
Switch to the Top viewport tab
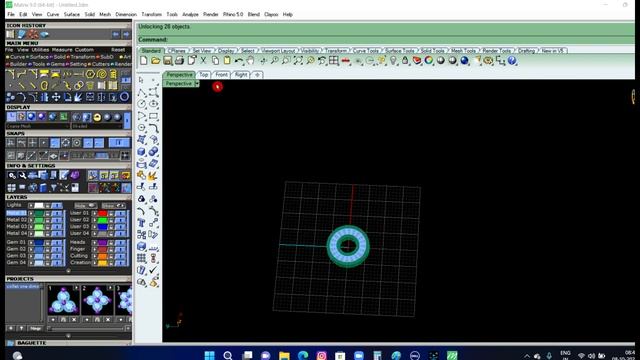[x=204, y=75]
